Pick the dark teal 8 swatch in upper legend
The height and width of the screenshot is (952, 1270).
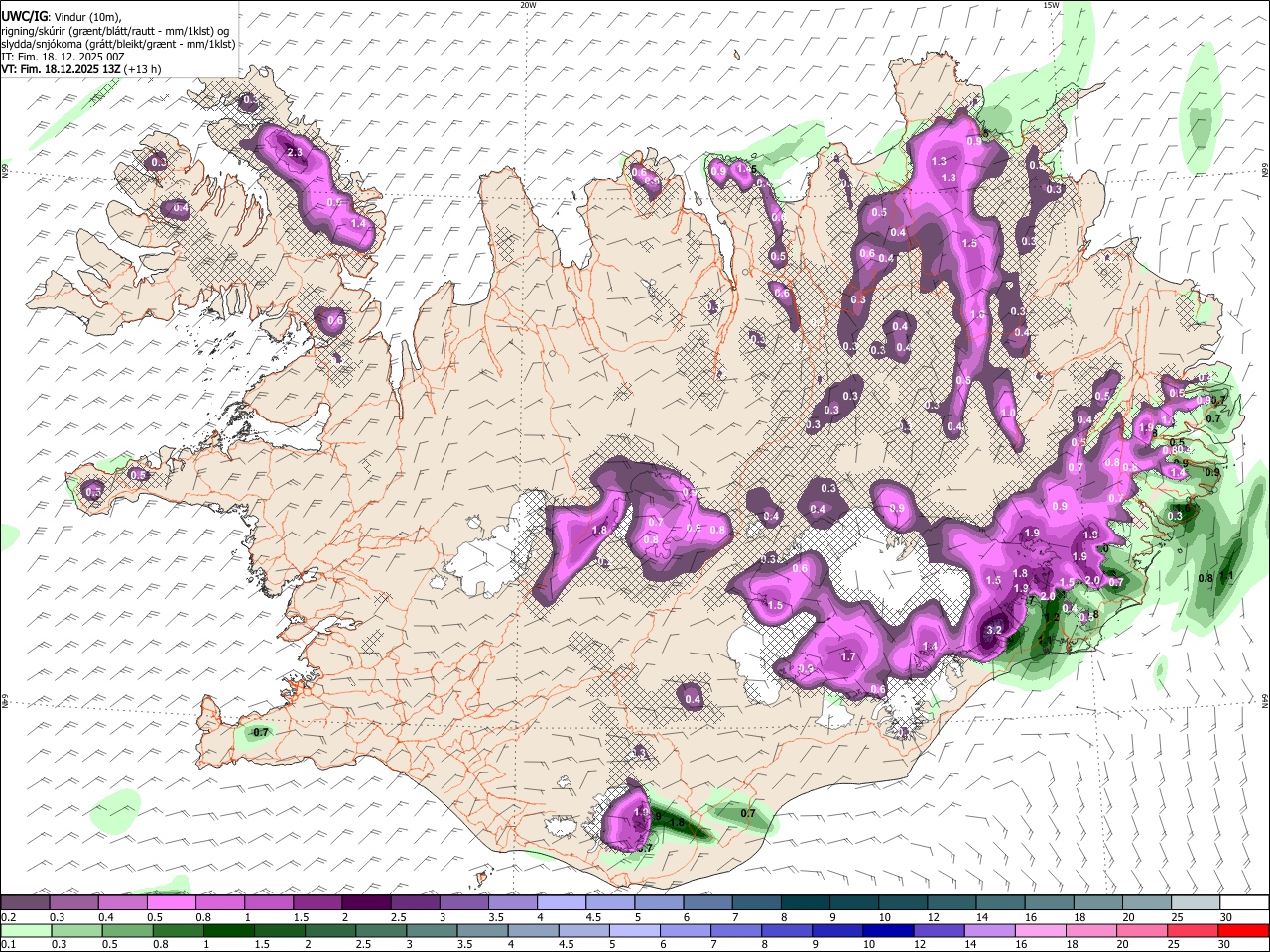[x=806, y=903]
